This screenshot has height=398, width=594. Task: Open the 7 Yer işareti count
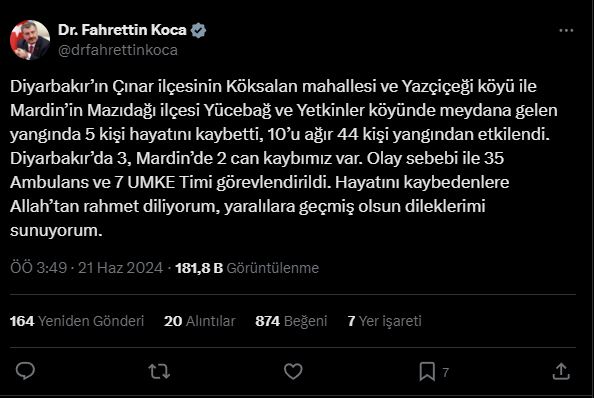click(384, 321)
